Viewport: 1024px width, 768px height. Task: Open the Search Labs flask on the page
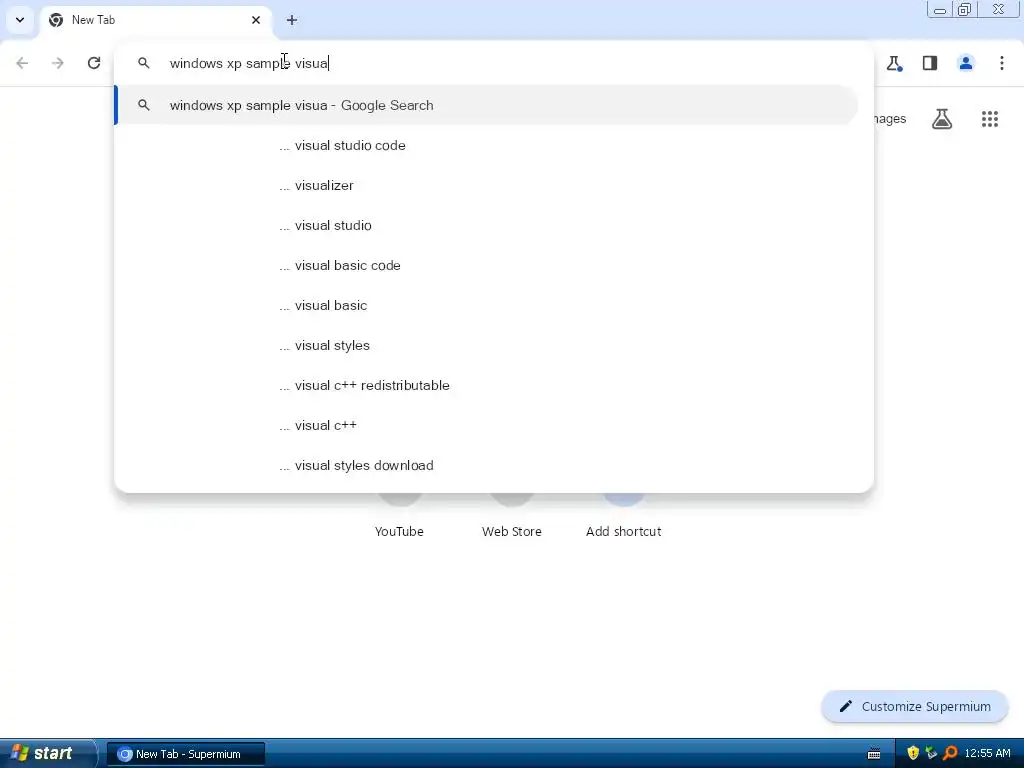click(x=942, y=119)
